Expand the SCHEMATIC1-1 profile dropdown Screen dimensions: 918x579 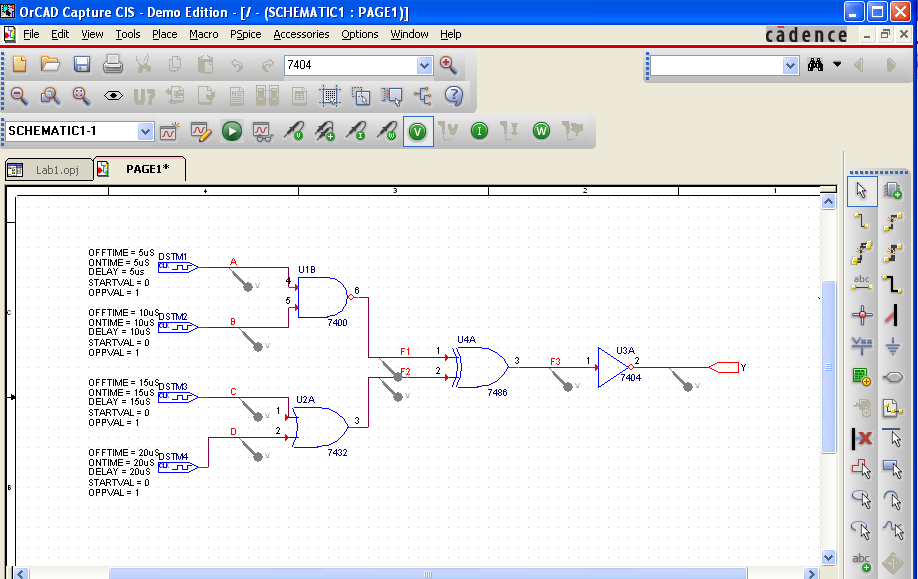tap(145, 132)
